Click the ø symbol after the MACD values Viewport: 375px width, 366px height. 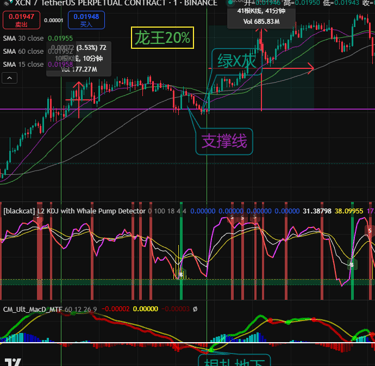(x=195, y=309)
